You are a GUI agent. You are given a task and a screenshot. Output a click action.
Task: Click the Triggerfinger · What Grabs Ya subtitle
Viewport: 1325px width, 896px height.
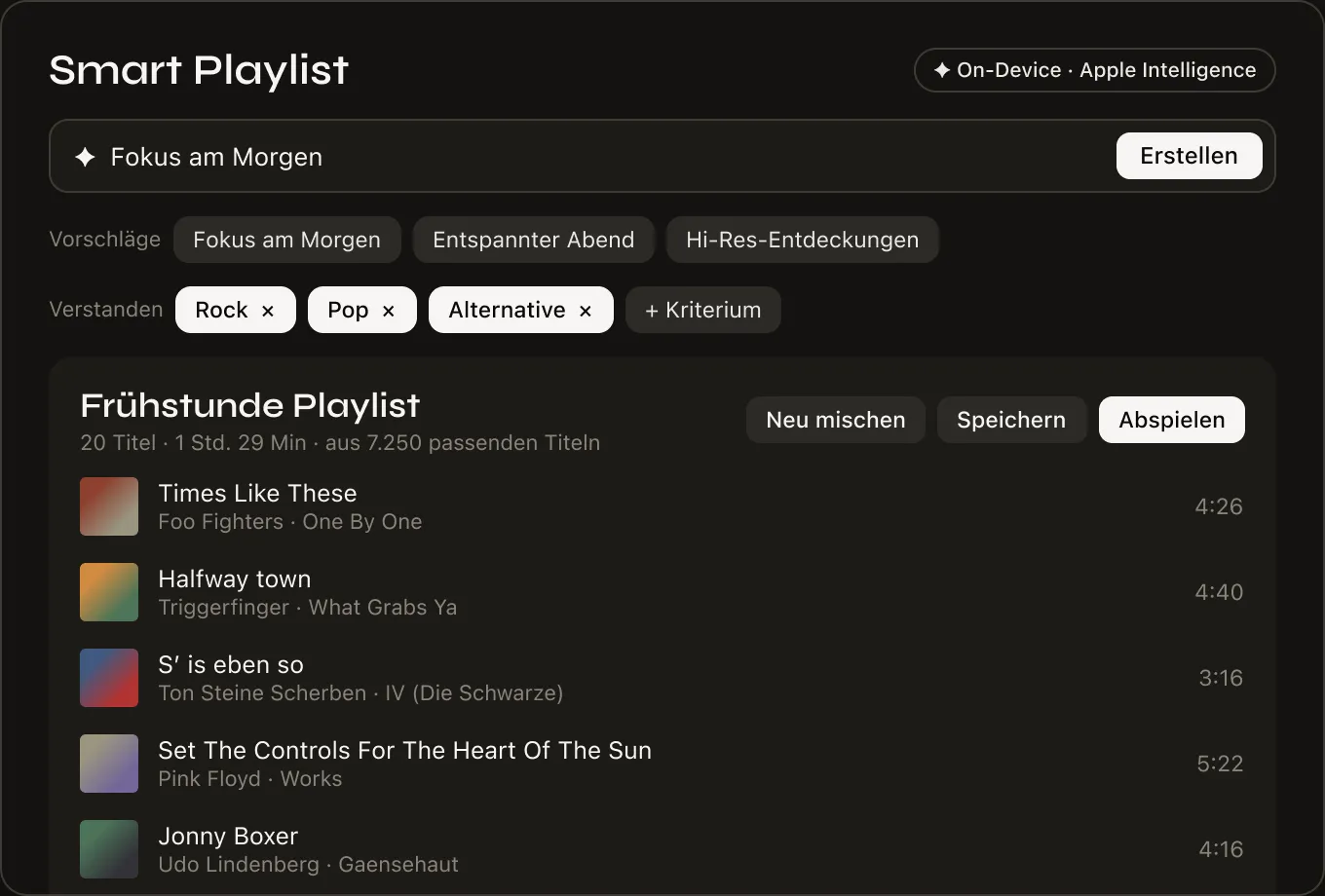coord(308,608)
